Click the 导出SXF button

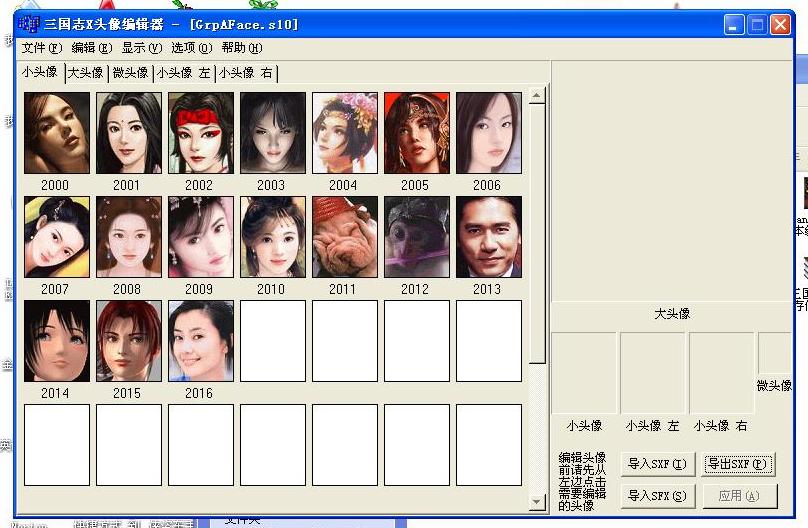[738, 464]
